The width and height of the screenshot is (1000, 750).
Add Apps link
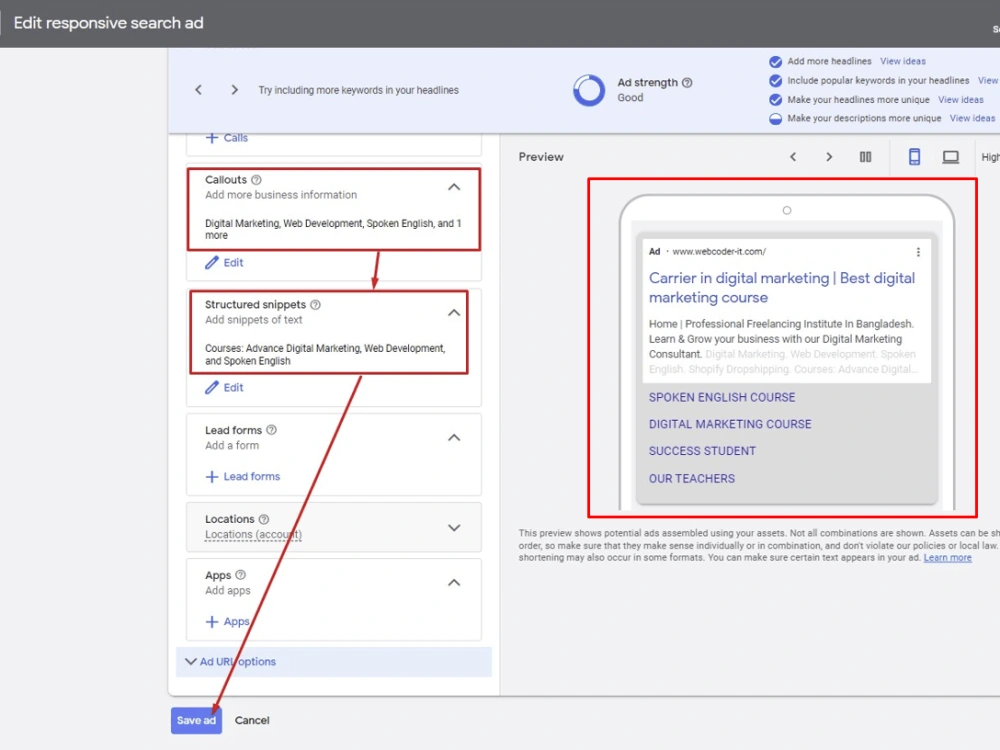[x=236, y=622]
